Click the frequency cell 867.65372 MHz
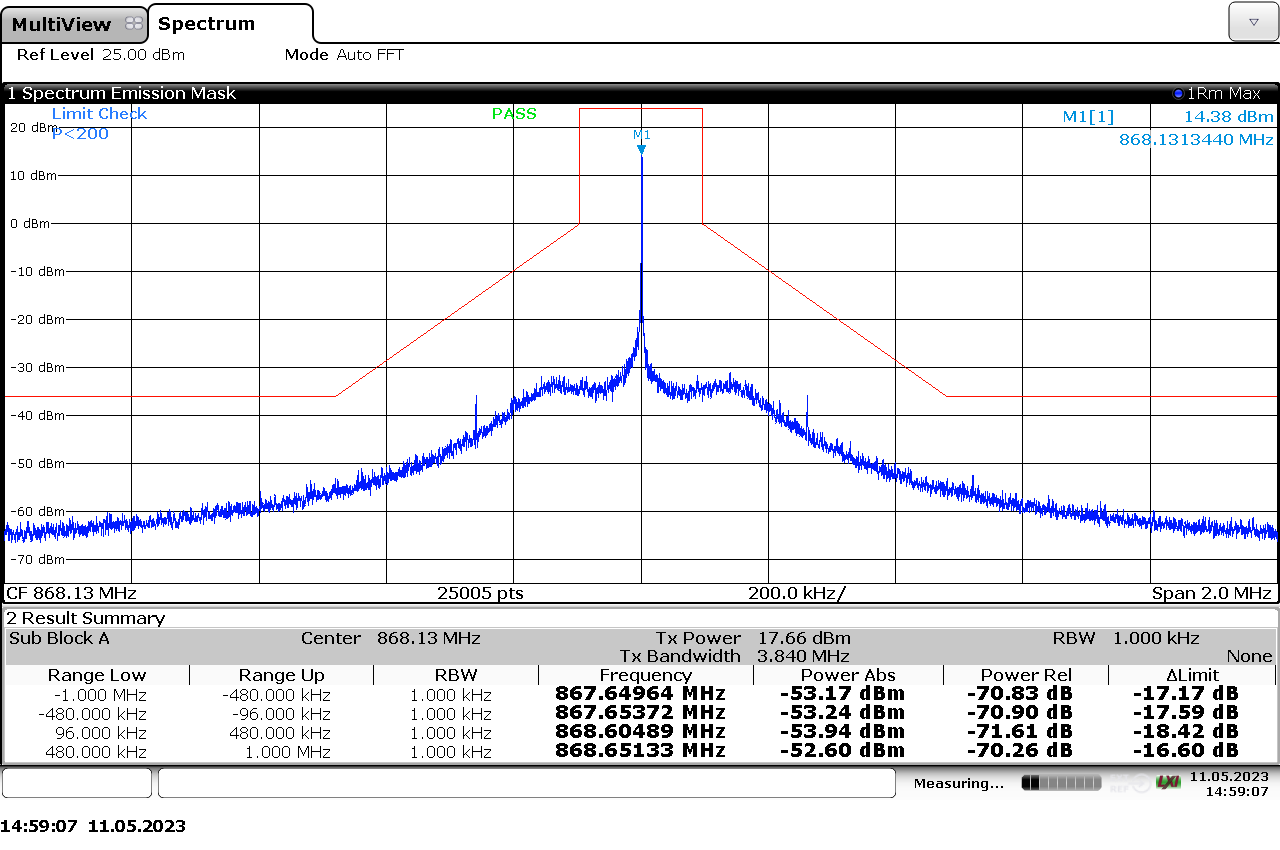Viewport: 1280px width, 850px height. tap(640, 713)
